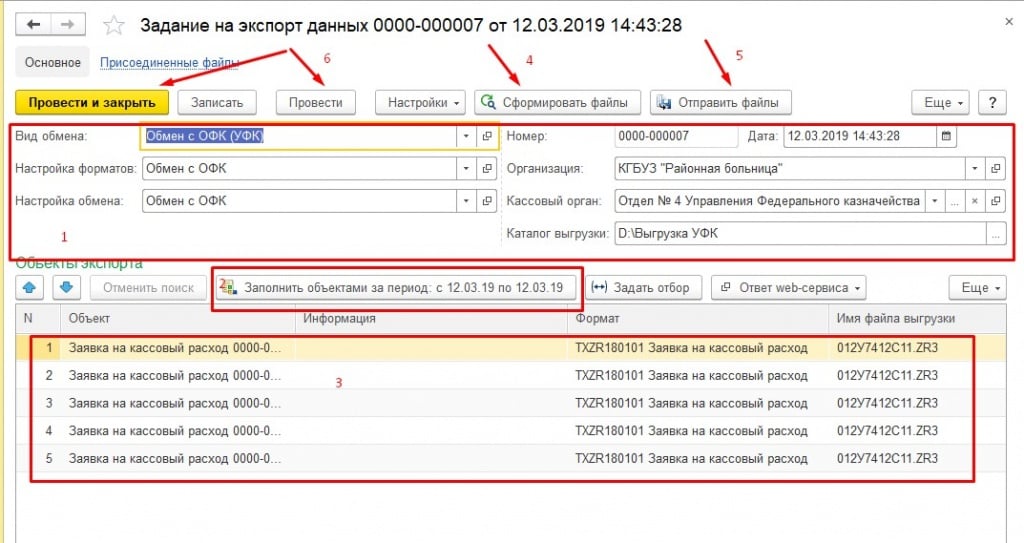Browse for 'Каталог выгрузки' folder via ellipsis
The width and height of the screenshot is (1024, 543).
(x=994, y=234)
